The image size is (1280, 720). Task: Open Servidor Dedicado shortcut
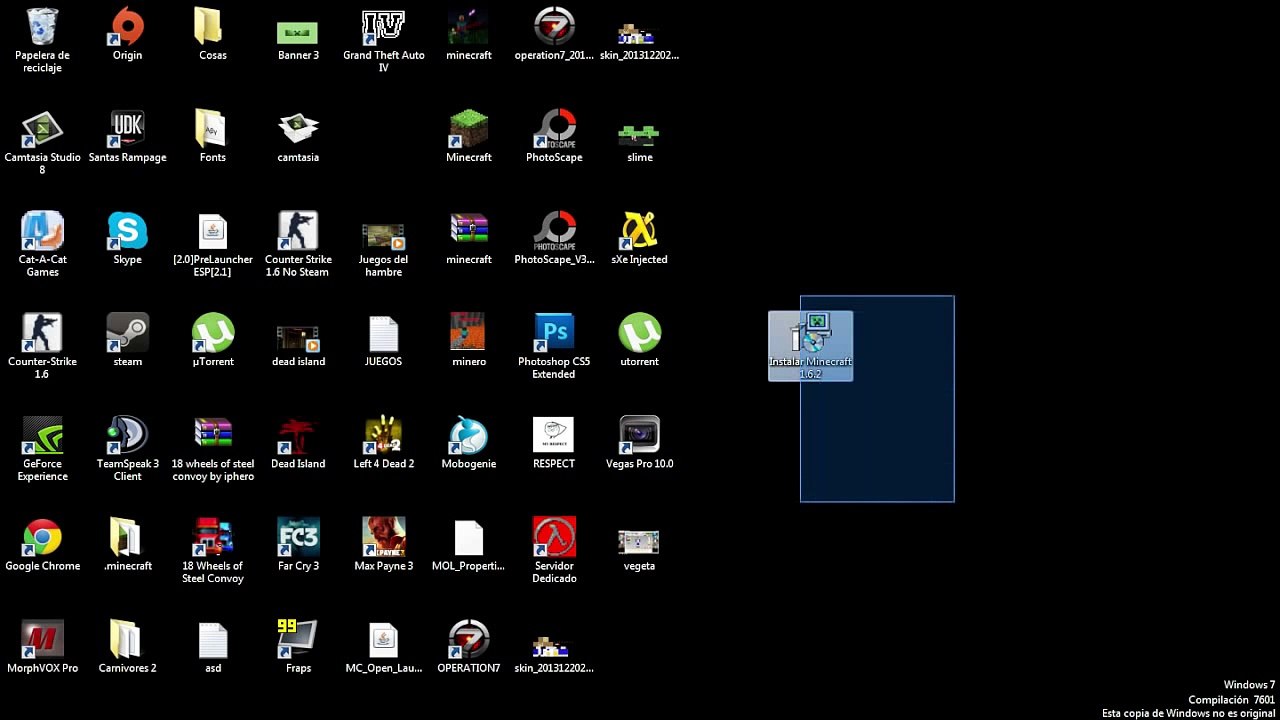click(554, 551)
